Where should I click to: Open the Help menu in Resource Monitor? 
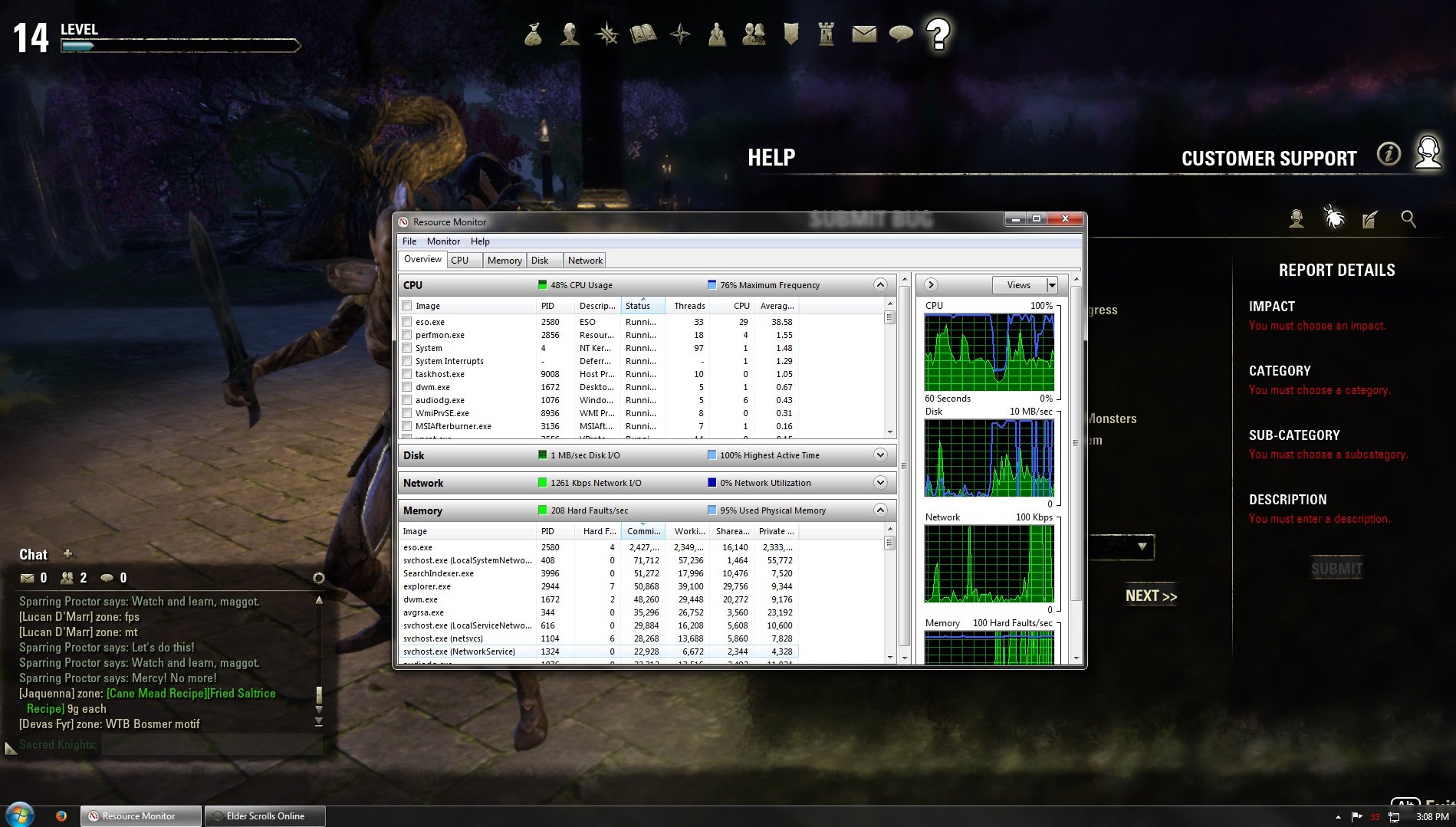pos(480,241)
